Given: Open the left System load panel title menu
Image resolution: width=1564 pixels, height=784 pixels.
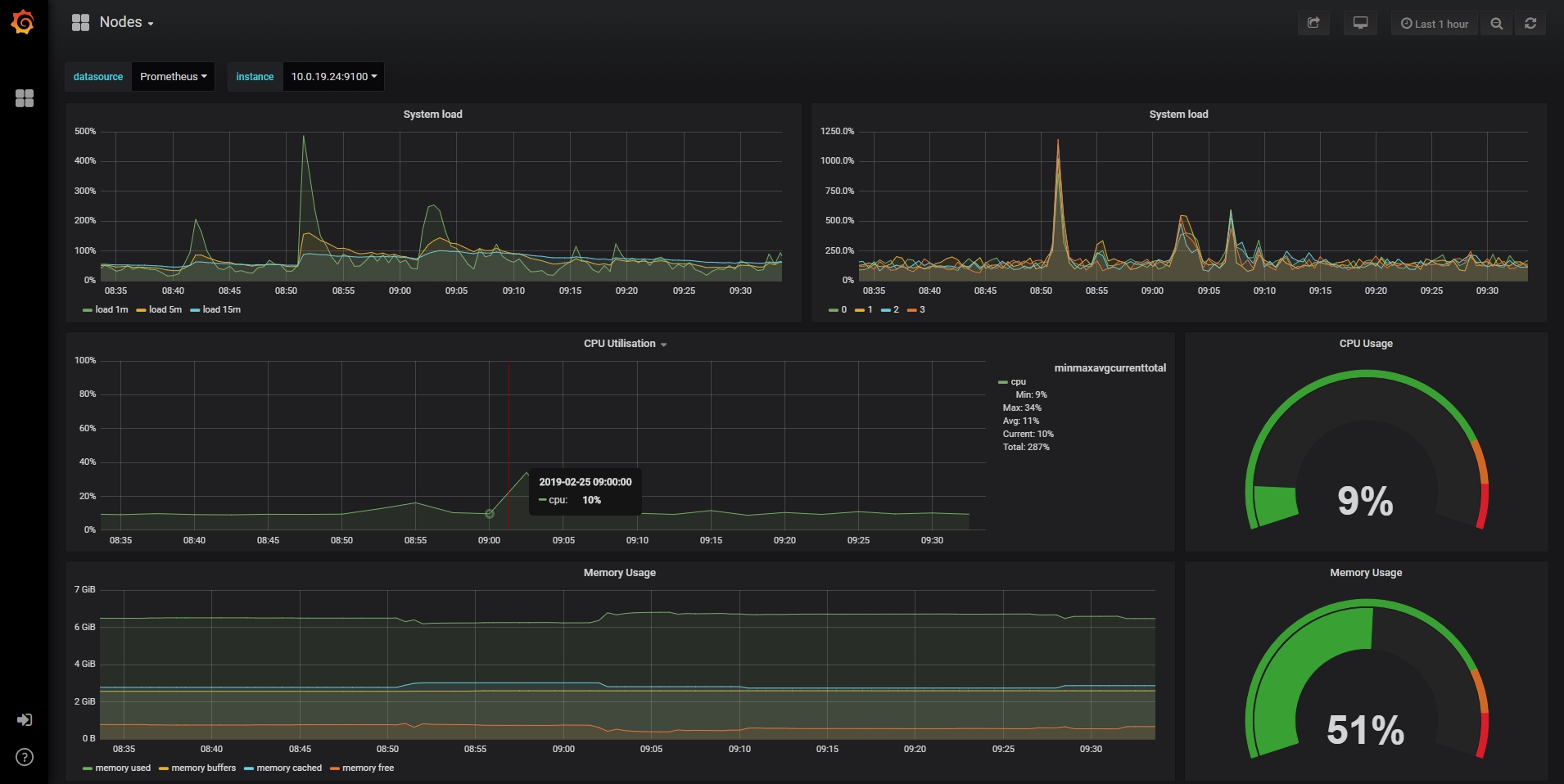Looking at the screenshot, I should tap(432, 115).
